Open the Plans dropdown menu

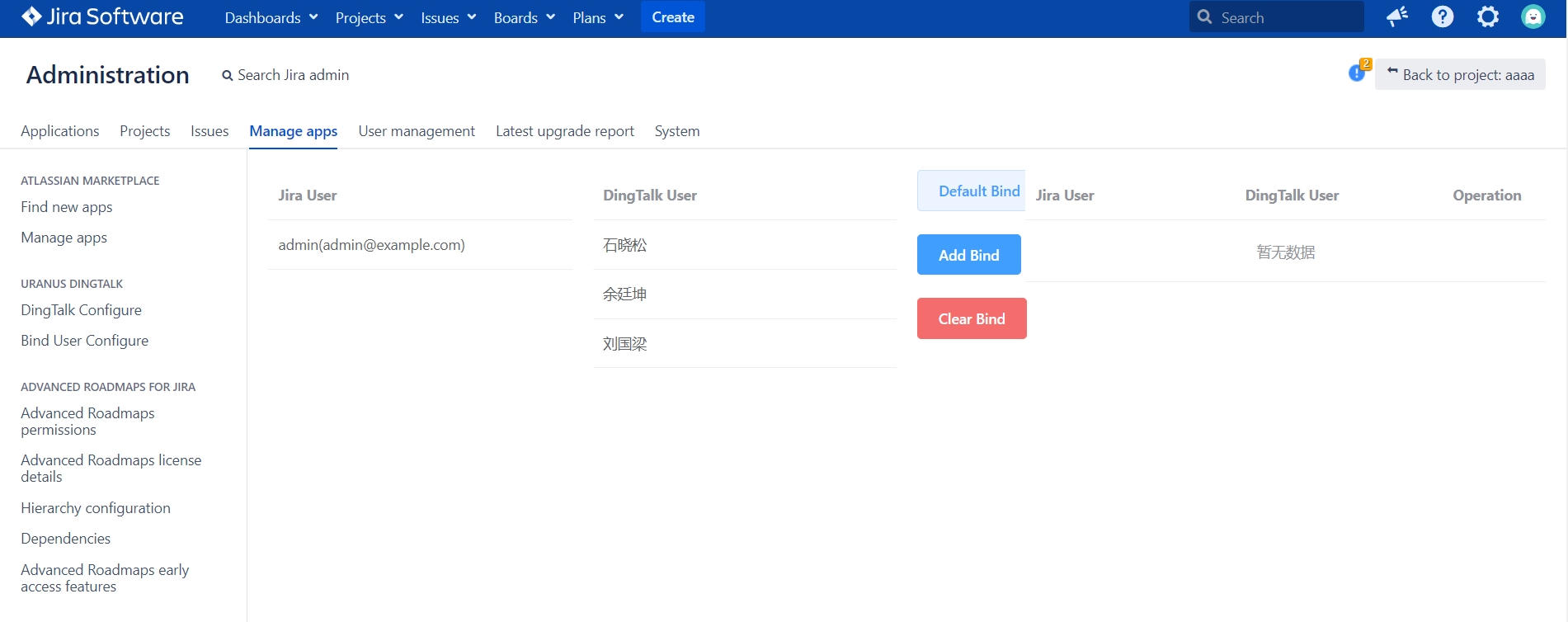[x=597, y=17]
